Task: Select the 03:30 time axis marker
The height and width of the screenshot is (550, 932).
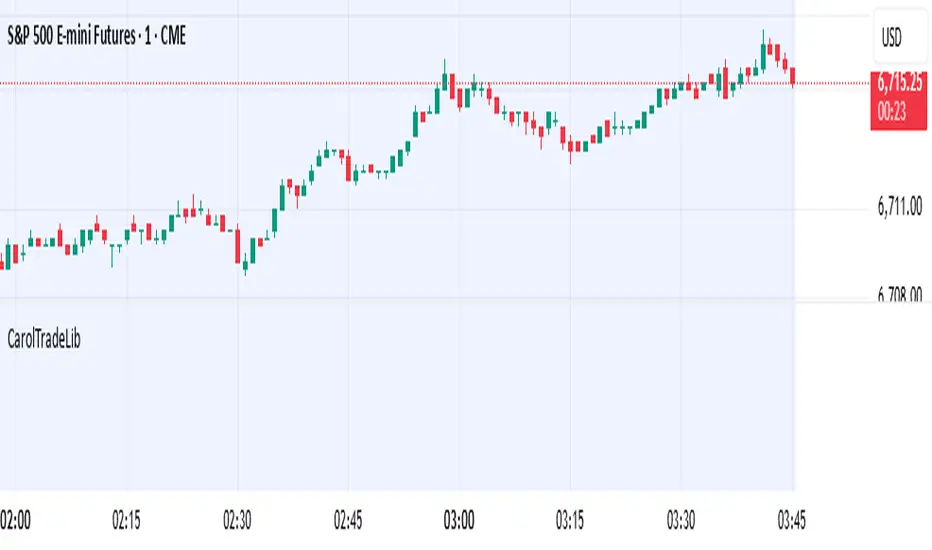Action: [681, 520]
